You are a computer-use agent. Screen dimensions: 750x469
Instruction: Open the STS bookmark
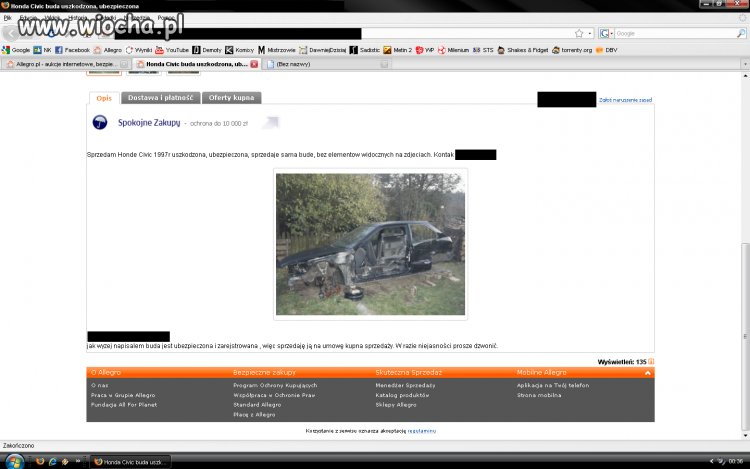[x=483, y=50]
